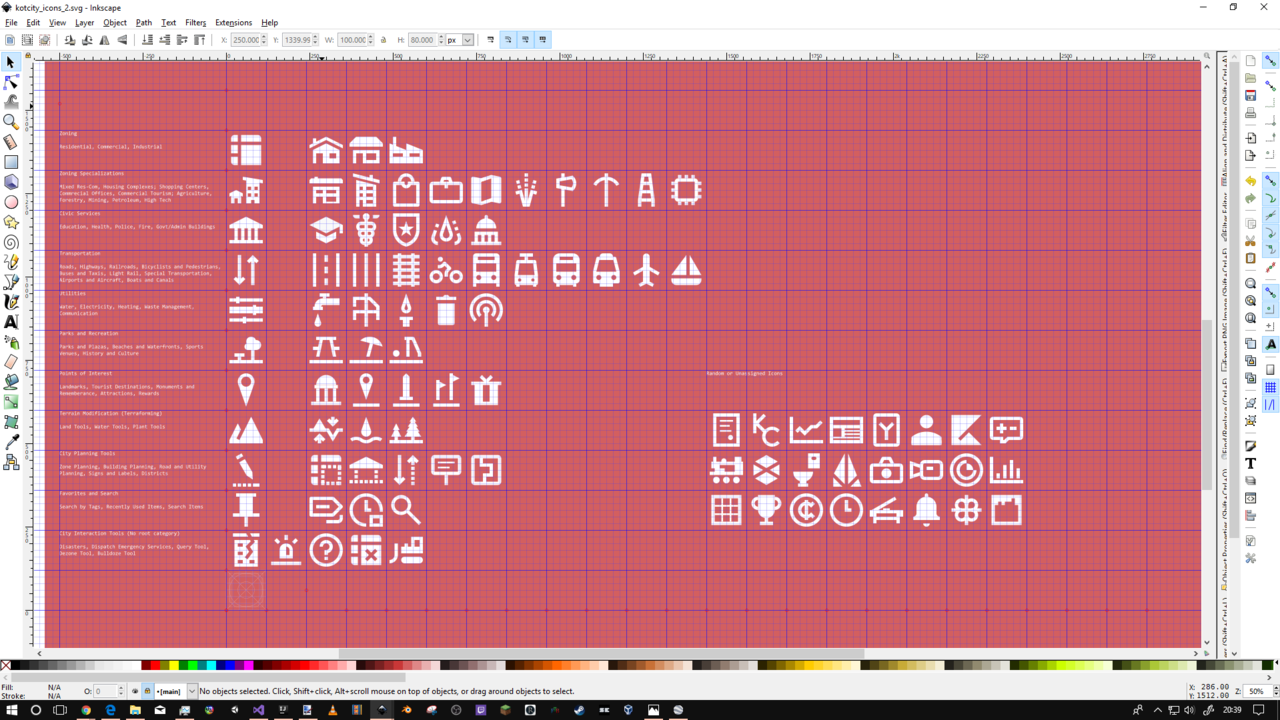The image size is (1280, 720).
Task: Select the Spiral tool
Action: pos(11,242)
